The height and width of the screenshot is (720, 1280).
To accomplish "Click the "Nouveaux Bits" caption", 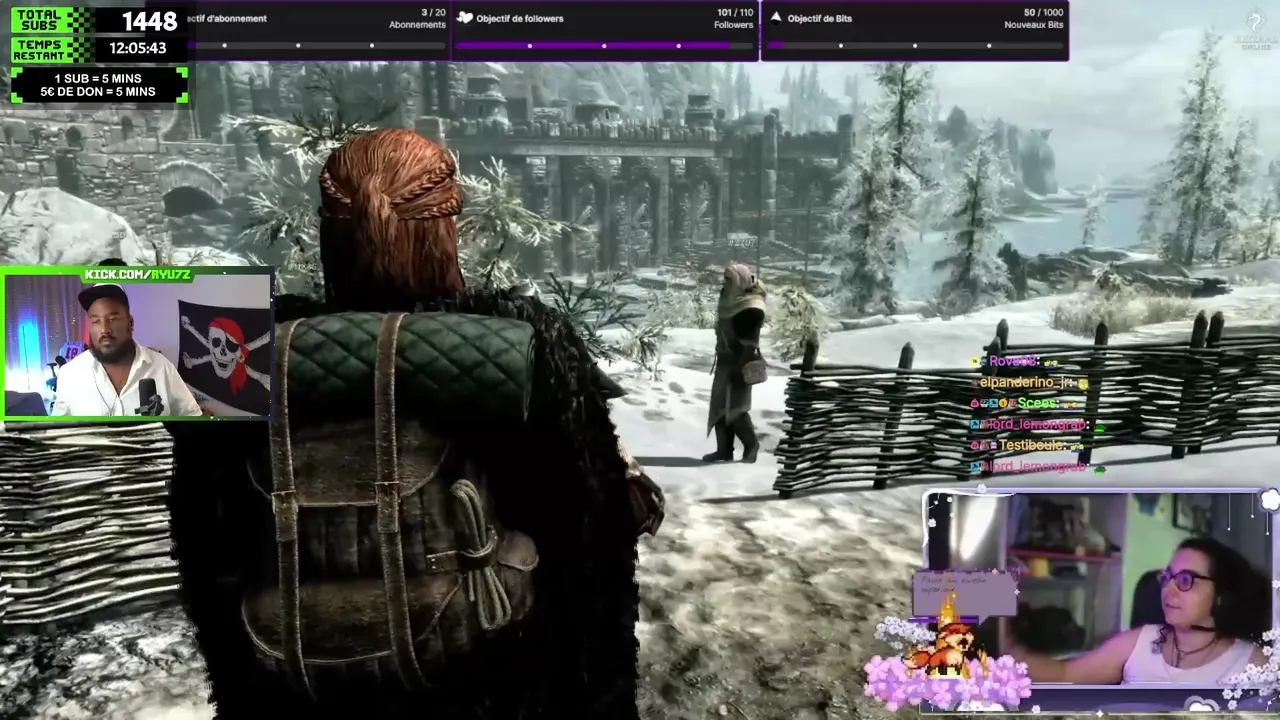I will [x=1034, y=25].
